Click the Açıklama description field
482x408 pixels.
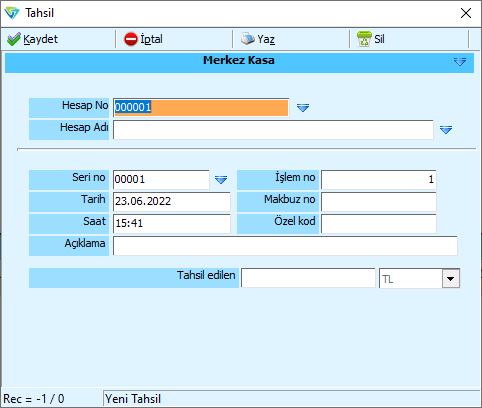(285, 246)
